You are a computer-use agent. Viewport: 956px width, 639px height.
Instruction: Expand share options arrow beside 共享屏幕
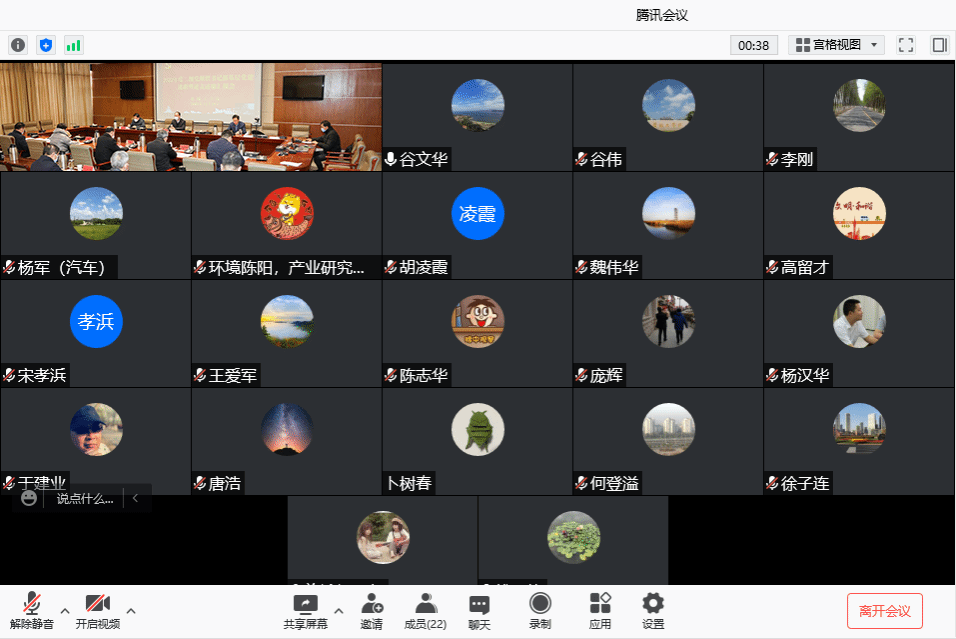[x=338, y=610]
